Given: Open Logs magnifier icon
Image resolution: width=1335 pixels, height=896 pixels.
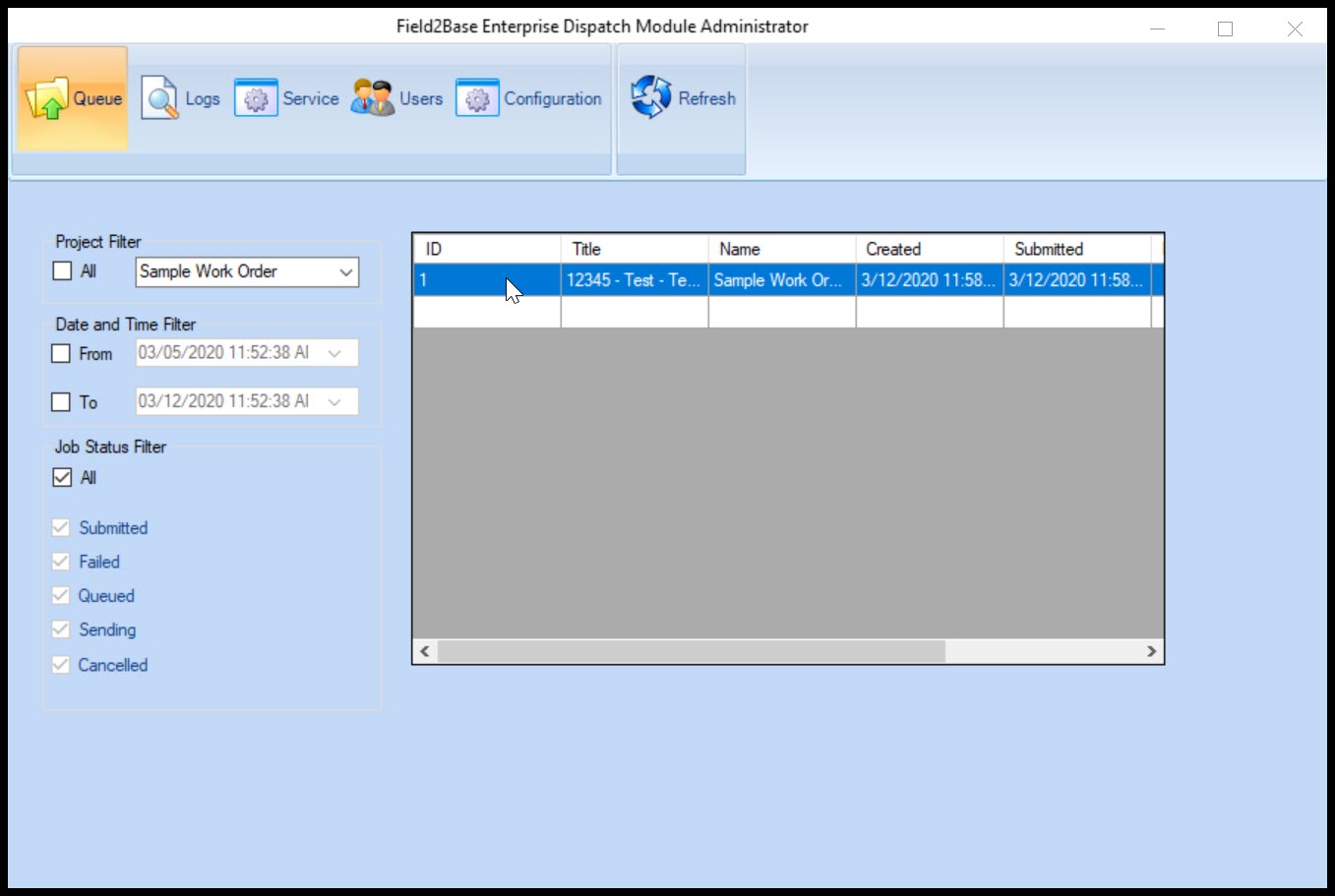Looking at the screenshot, I should point(159,98).
